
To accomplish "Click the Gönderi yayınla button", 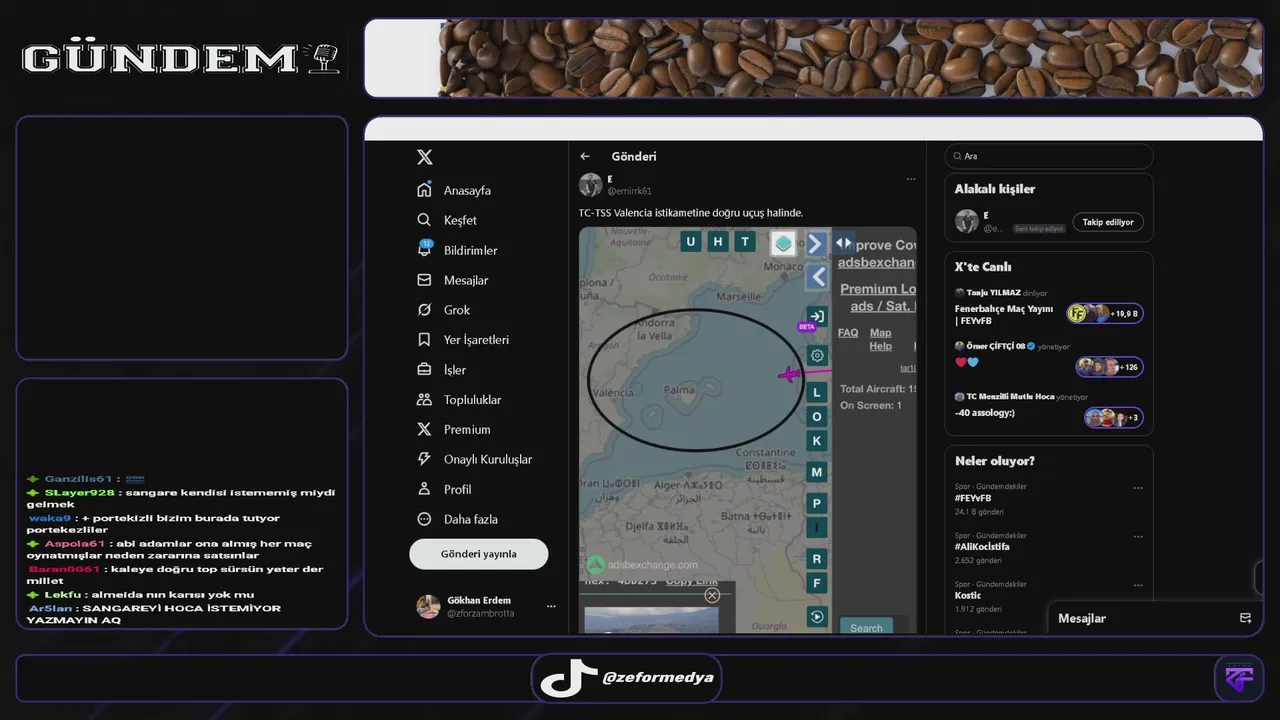I will pyautogui.click(x=479, y=554).
